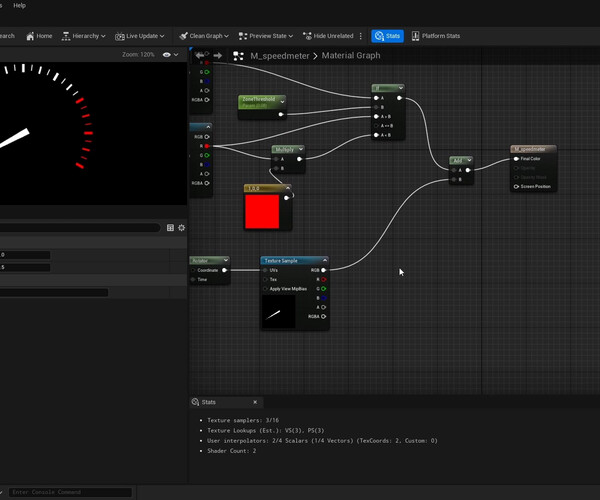
Task: Click the graph breadcrumb node icon
Action: click(238, 56)
